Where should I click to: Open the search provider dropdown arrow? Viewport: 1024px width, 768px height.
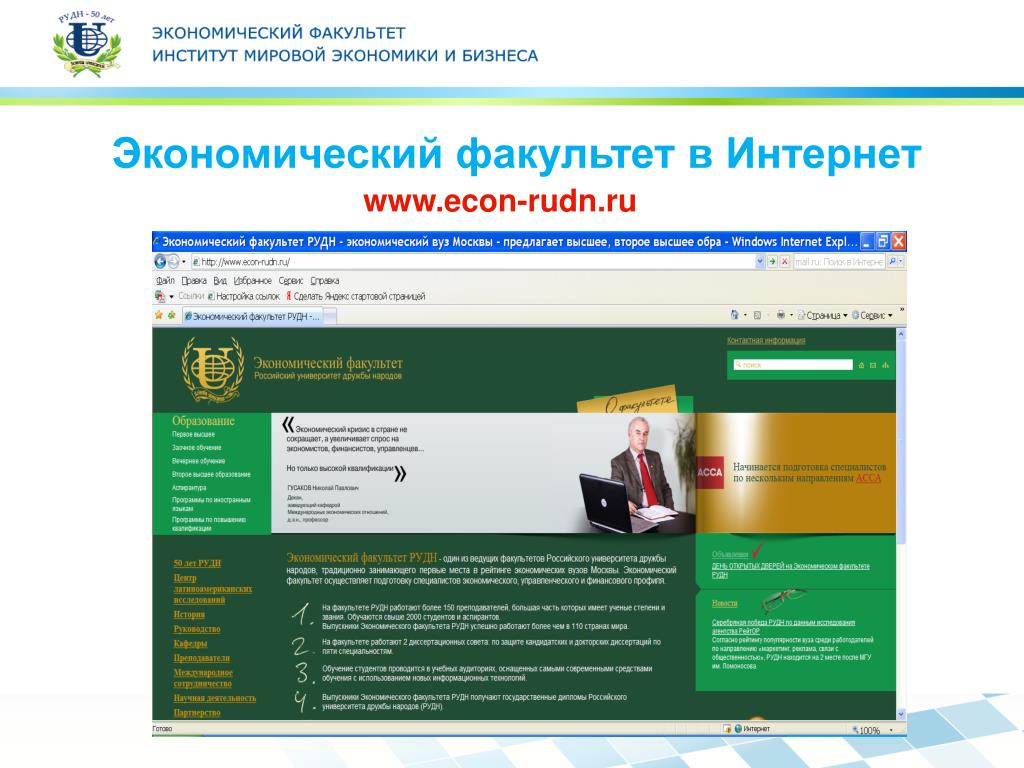click(x=901, y=262)
